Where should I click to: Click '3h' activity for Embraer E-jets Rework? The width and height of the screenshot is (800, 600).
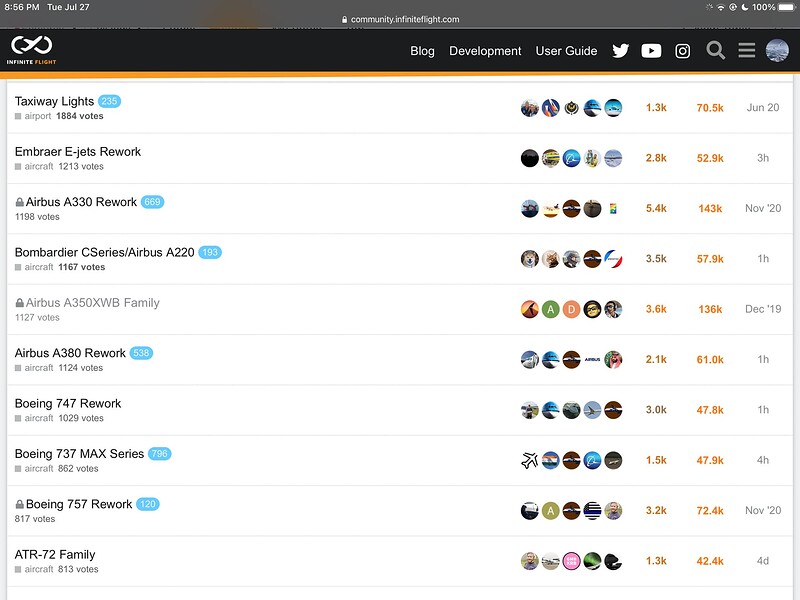coord(763,158)
